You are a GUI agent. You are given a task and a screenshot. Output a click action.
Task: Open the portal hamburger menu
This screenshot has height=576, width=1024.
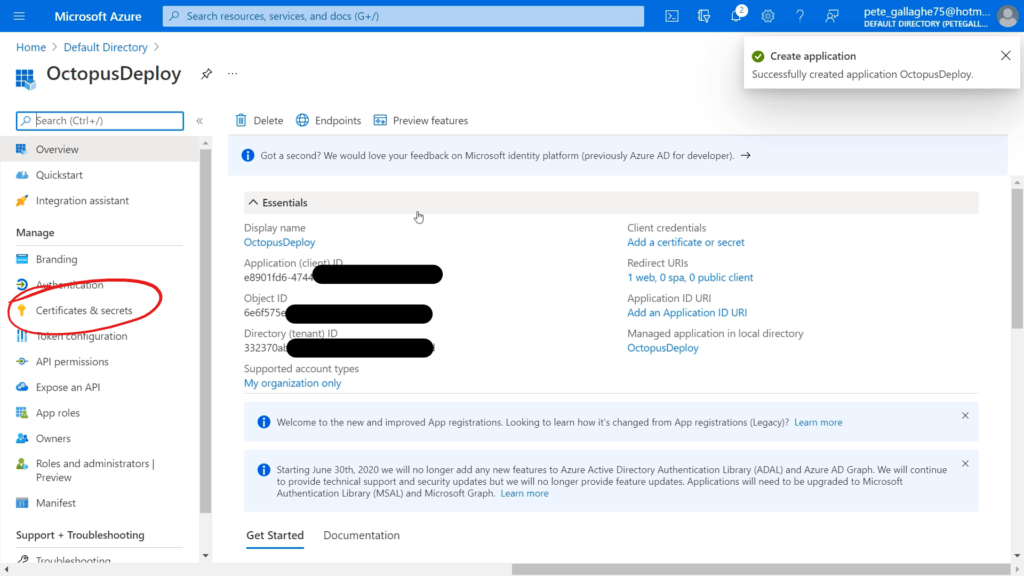[x=19, y=16]
